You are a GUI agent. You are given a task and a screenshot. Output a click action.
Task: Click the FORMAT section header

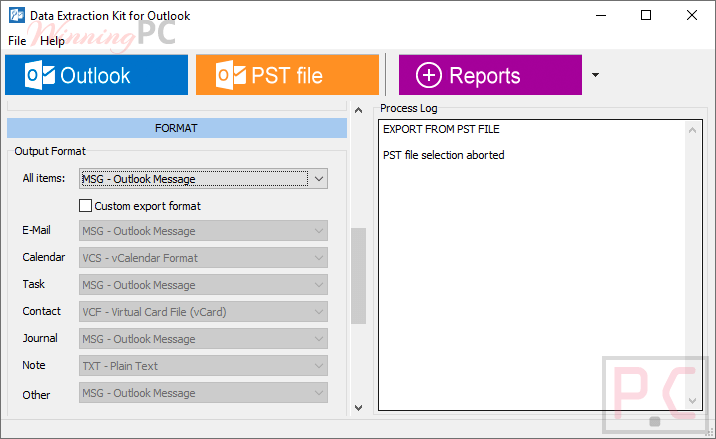pos(177,128)
